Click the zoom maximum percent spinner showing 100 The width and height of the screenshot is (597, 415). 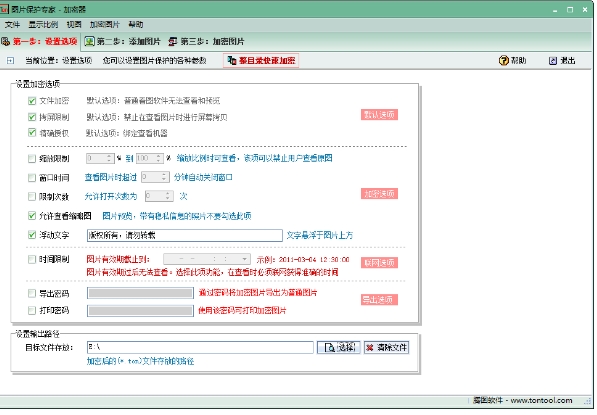click(150, 158)
